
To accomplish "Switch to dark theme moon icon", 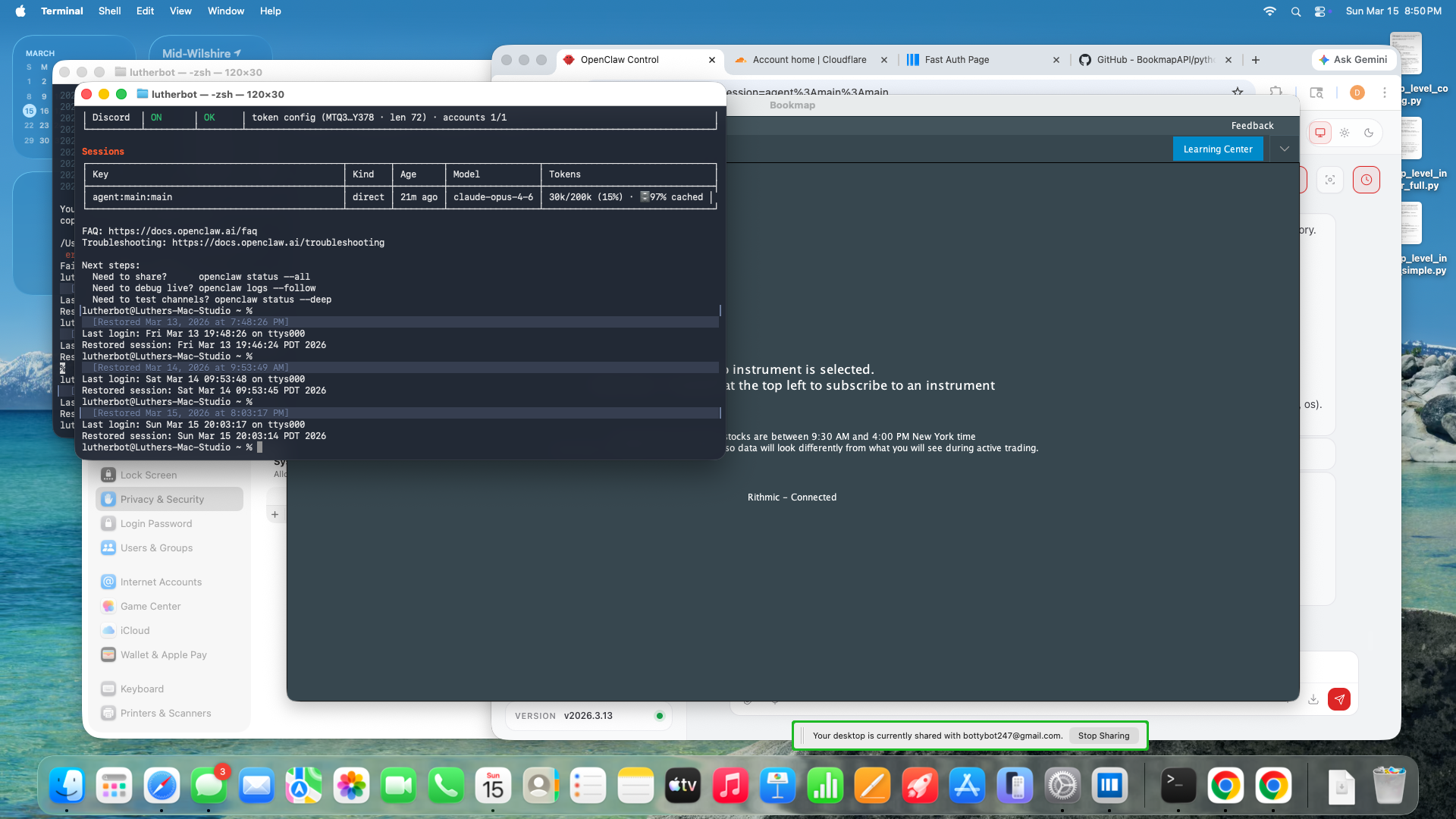I will click(x=1369, y=133).
